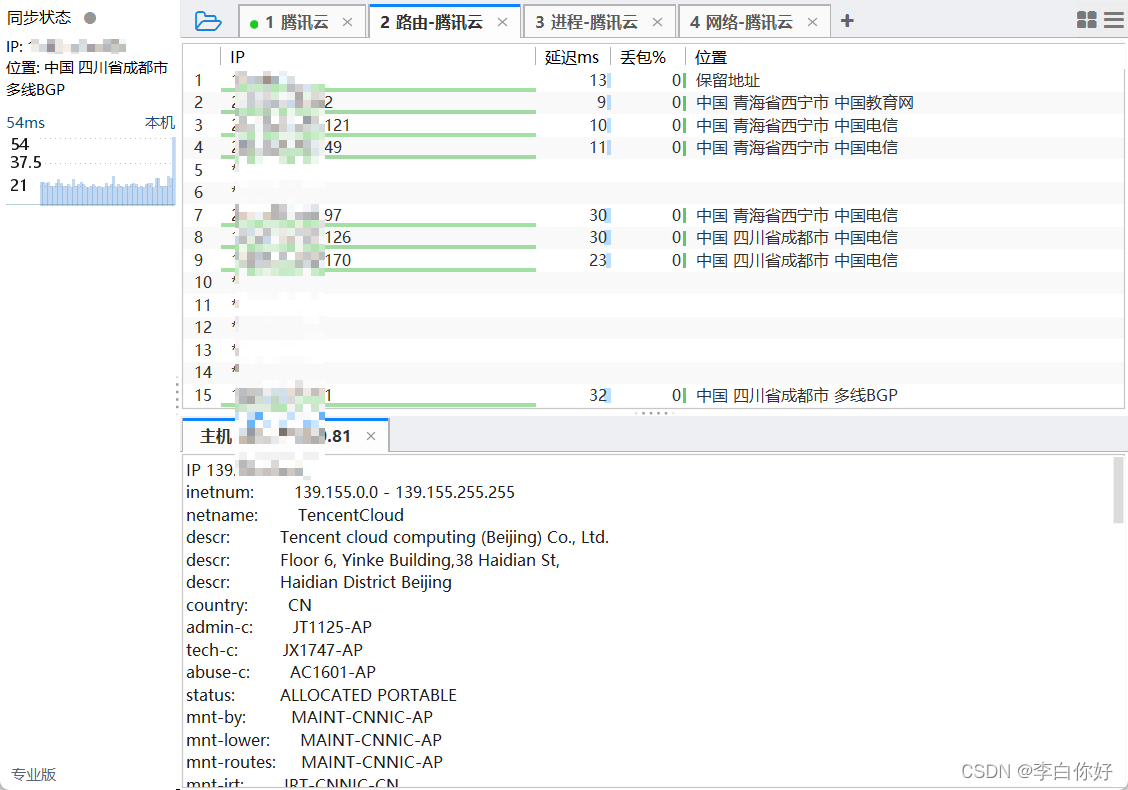
Task: Select hop 1 row 保留地址
Action: 653,81
